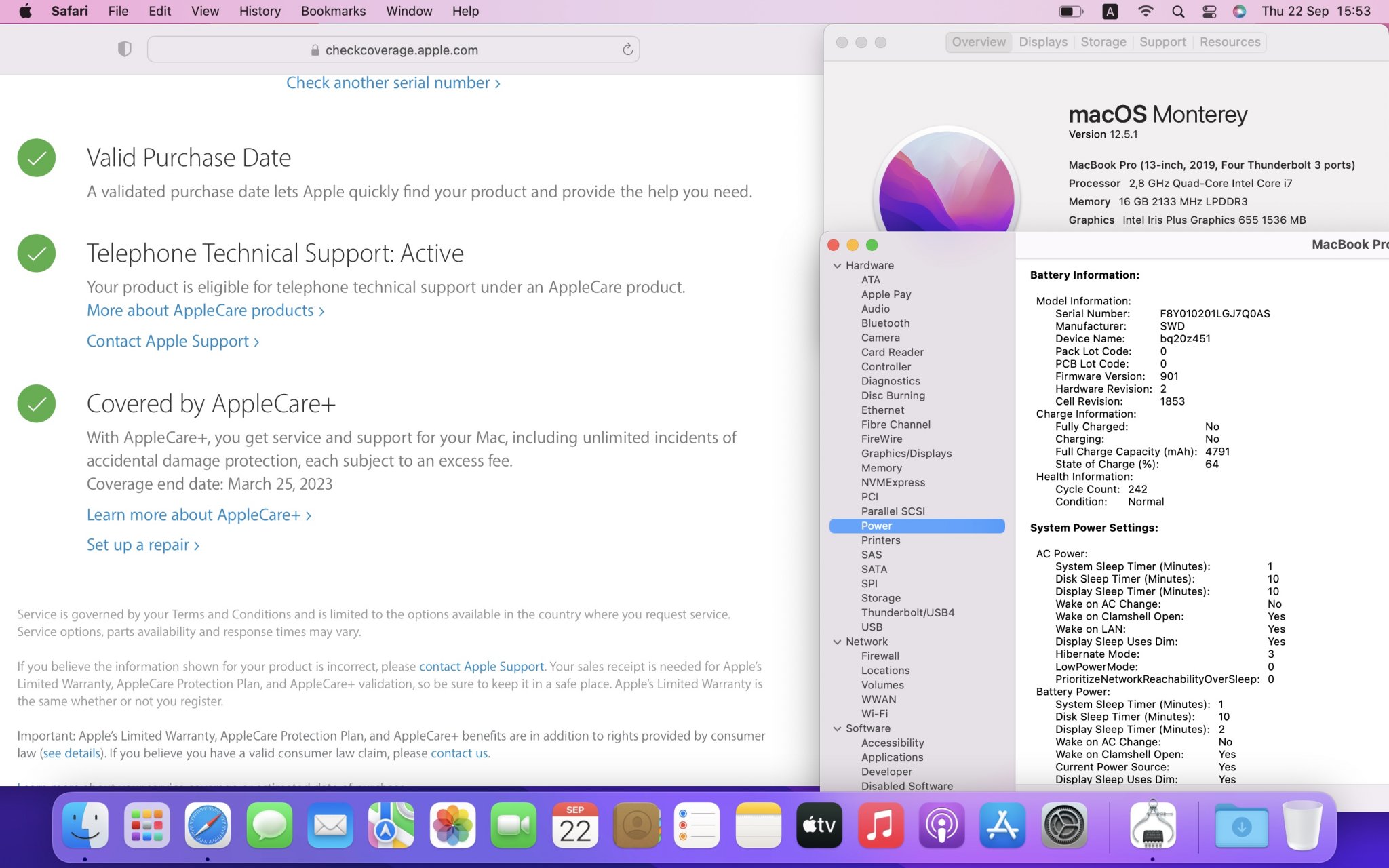This screenshot has height=868, width=1389.
Task: Collapse the Software tree section
Action: tap(838, 728)
